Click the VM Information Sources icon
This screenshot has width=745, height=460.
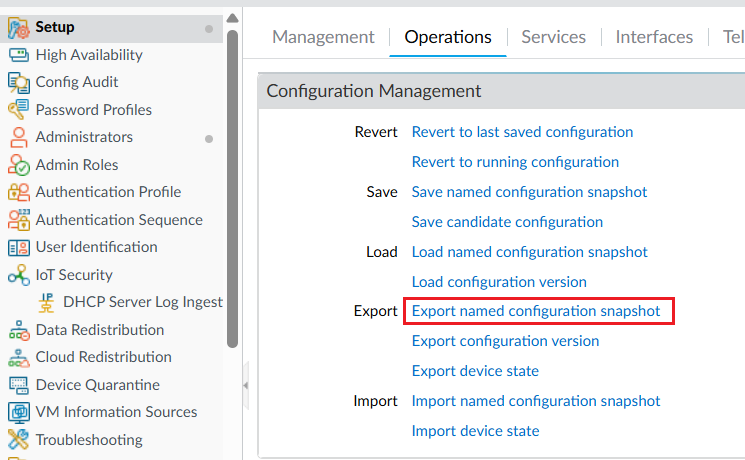(19, 412)
